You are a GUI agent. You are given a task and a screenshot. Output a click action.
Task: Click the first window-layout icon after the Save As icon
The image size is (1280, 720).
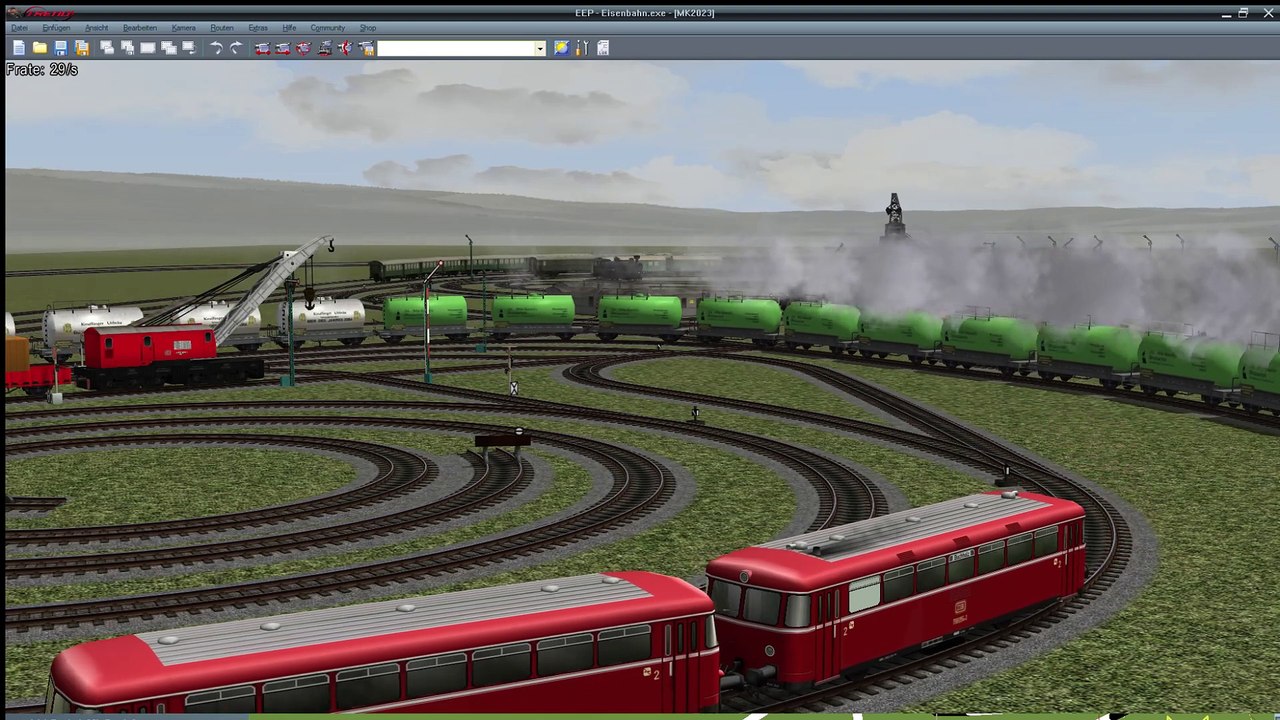tap(107, 48)
